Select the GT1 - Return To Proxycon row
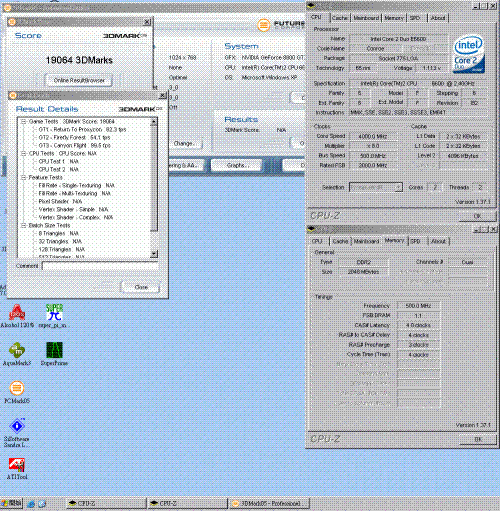500x511 pixels. 82,129
